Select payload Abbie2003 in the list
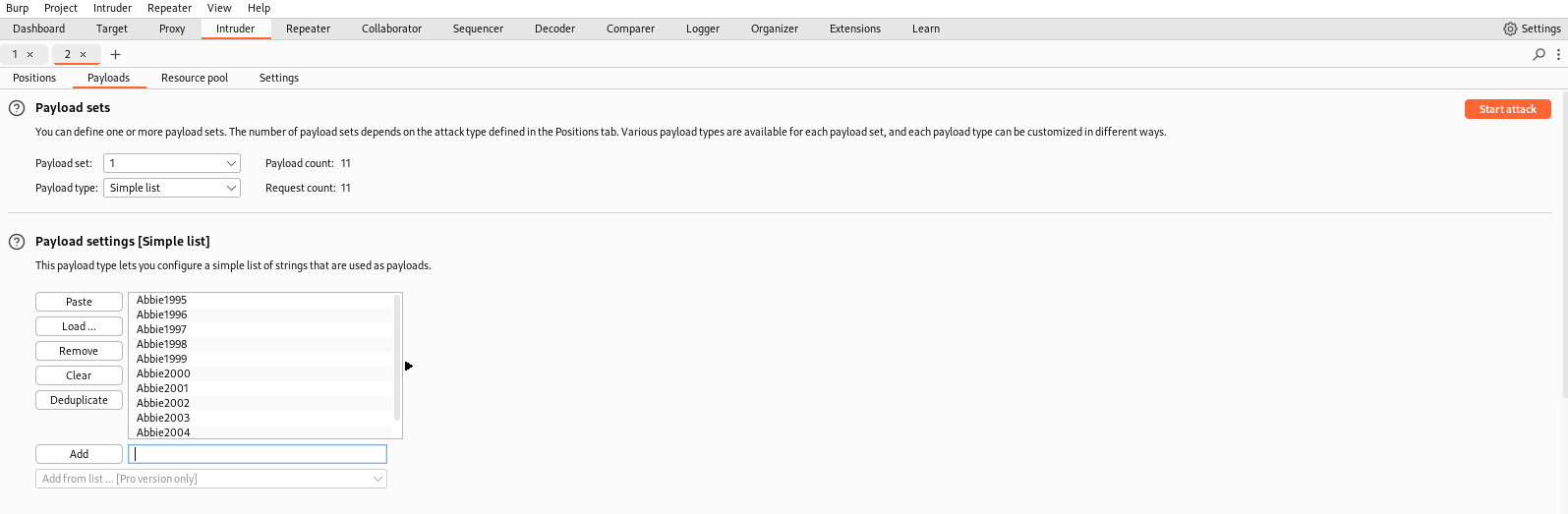 [261, 418]
